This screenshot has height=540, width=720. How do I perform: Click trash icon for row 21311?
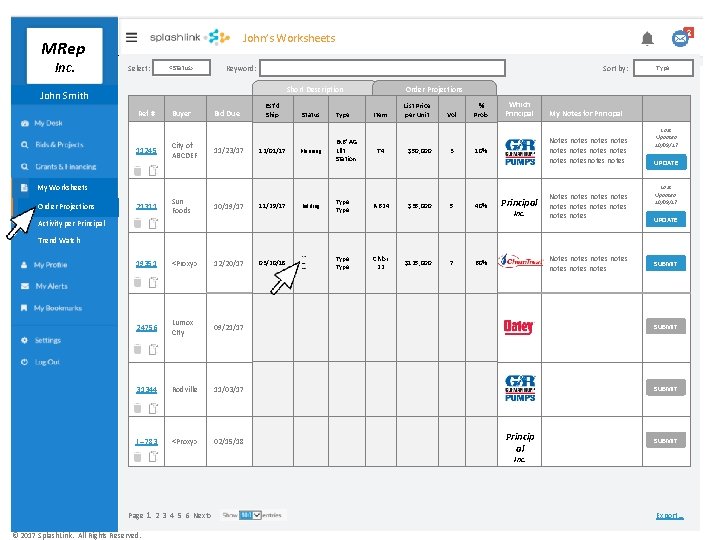coord(137,224)
